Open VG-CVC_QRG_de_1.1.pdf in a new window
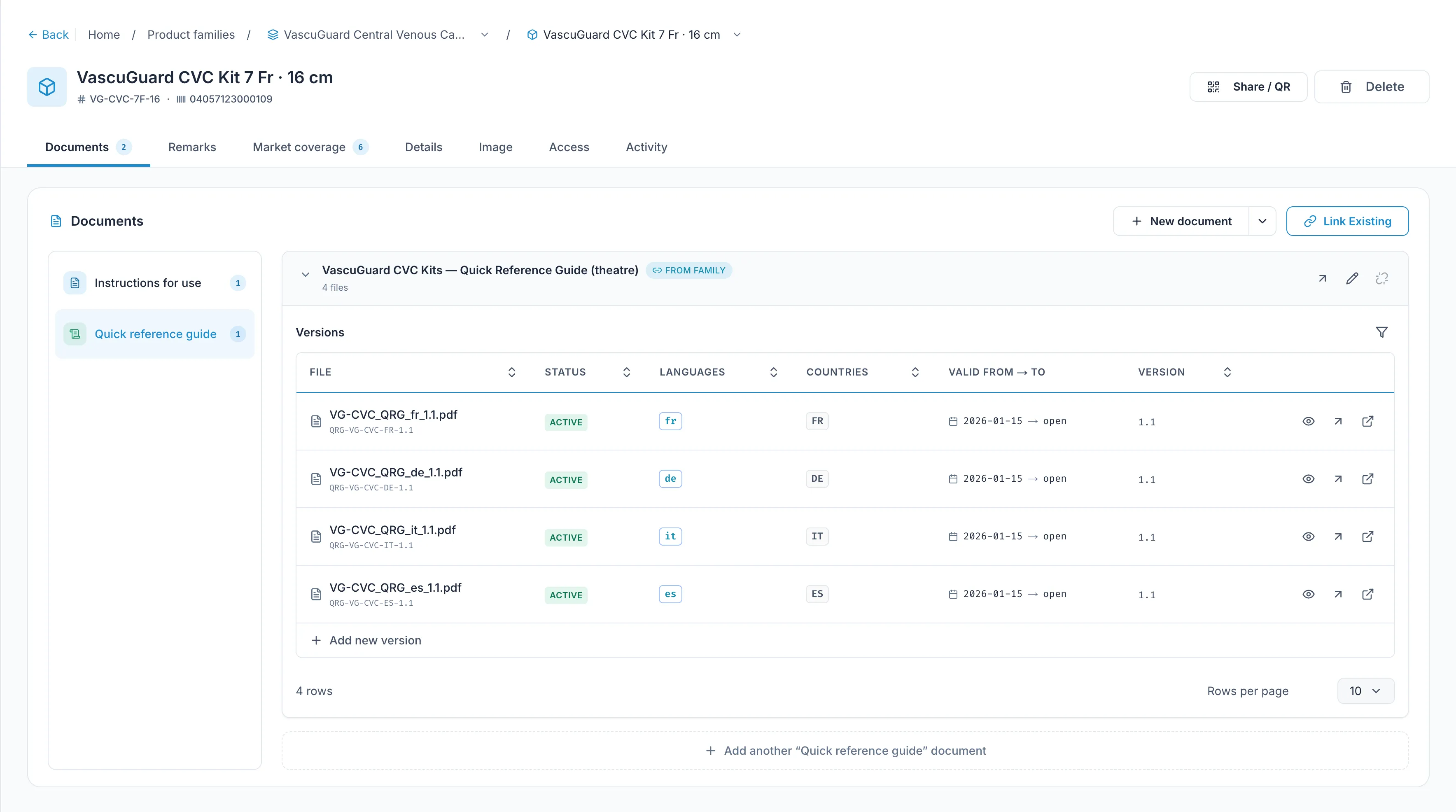Image resolution: width=1456 pixels, height=812 pixels. (1368, 479)
